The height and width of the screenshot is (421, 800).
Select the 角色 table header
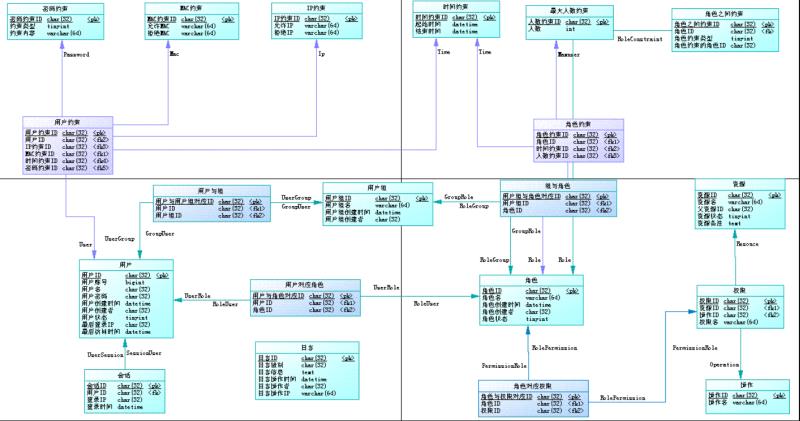531,280
